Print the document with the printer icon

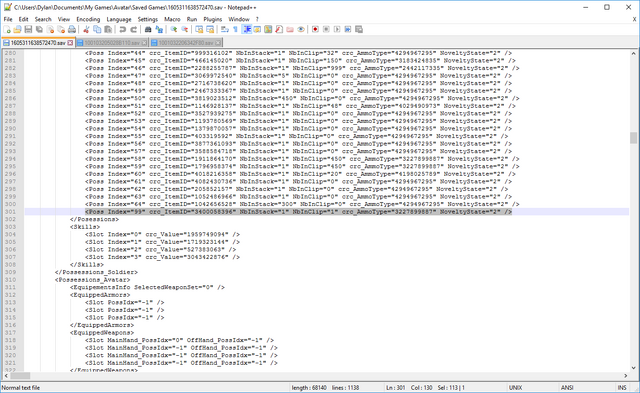(72, 29)
